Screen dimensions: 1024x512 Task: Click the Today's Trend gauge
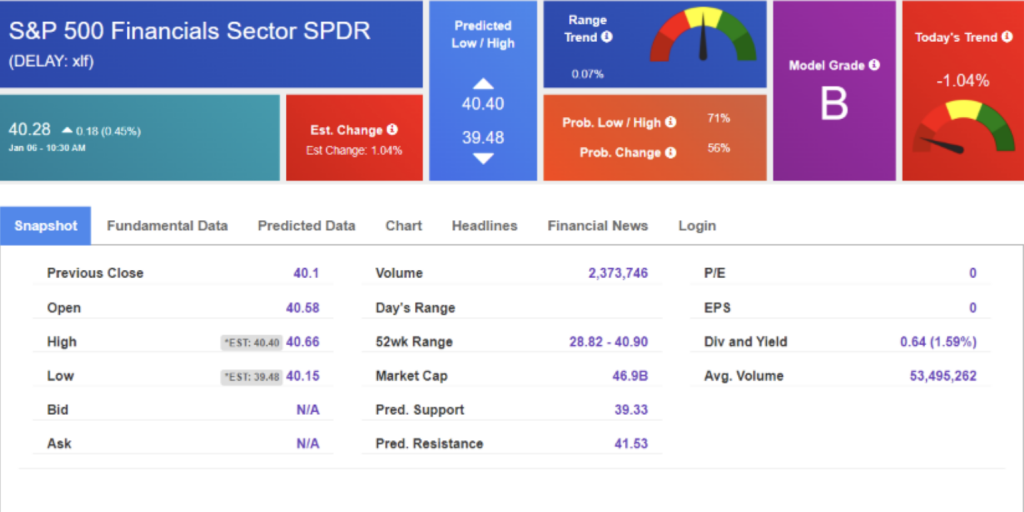(x=963, y=127)
